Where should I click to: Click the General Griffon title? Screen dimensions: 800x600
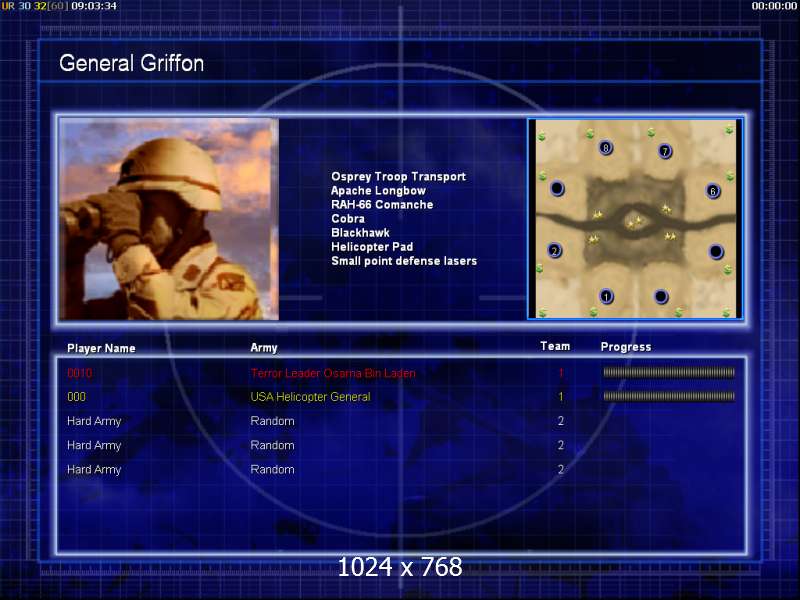click(132, 63)
